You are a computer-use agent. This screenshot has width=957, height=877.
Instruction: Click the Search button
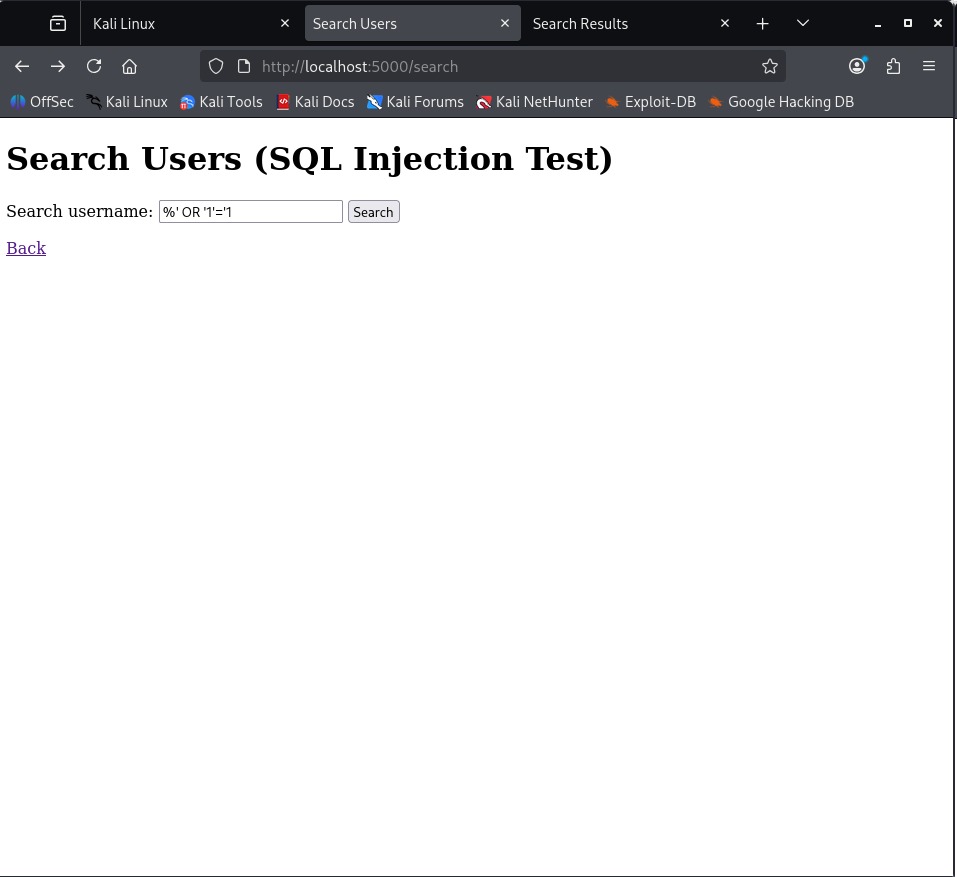click(x=373, y=211)
